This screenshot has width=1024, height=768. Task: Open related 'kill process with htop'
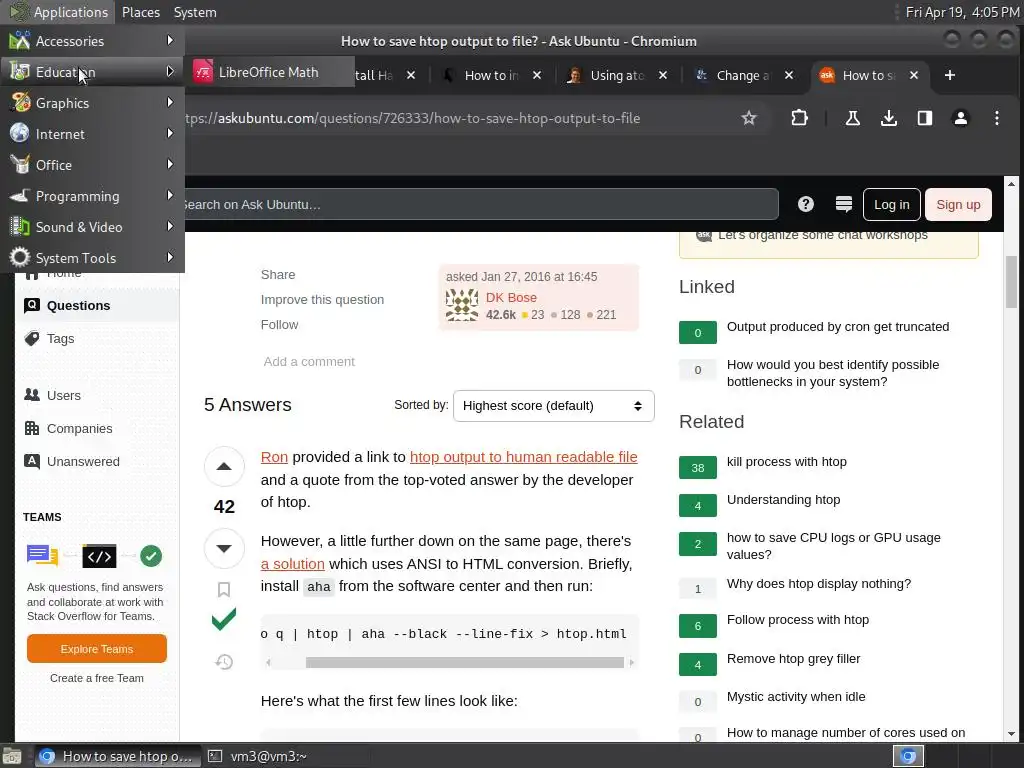(x=786, y=462)
